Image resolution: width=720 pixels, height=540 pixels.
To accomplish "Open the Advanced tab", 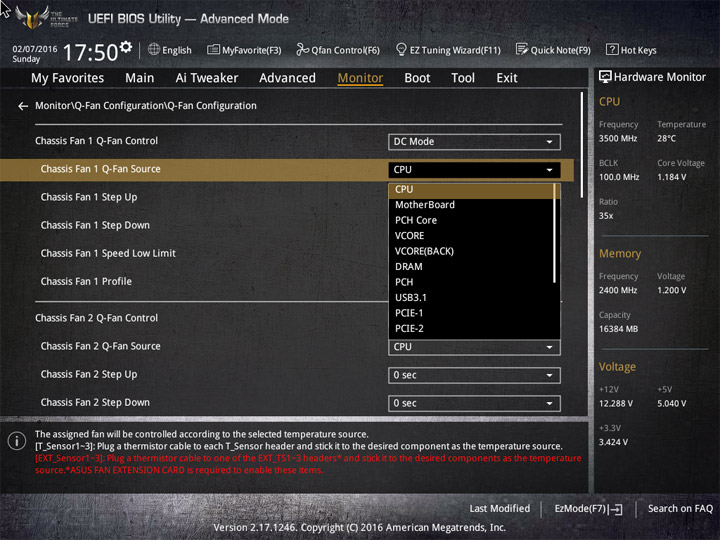I will (x=287, y=78).
